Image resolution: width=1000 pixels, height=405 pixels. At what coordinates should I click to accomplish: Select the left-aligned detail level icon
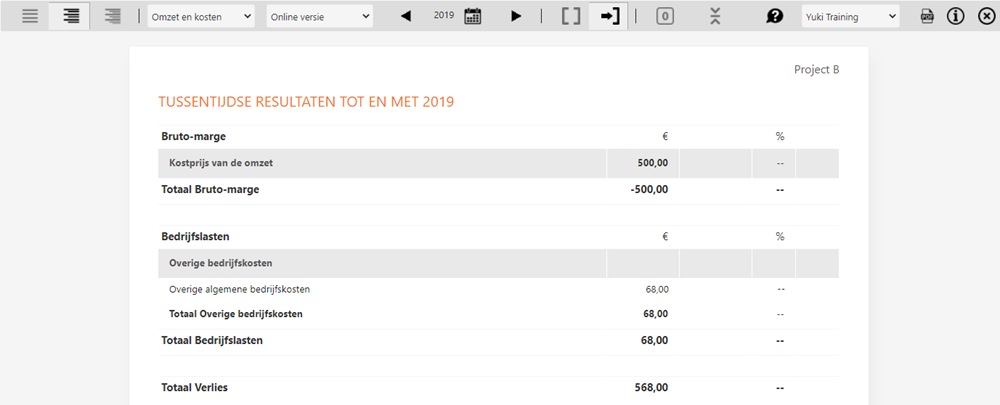(x=30, y=16)
